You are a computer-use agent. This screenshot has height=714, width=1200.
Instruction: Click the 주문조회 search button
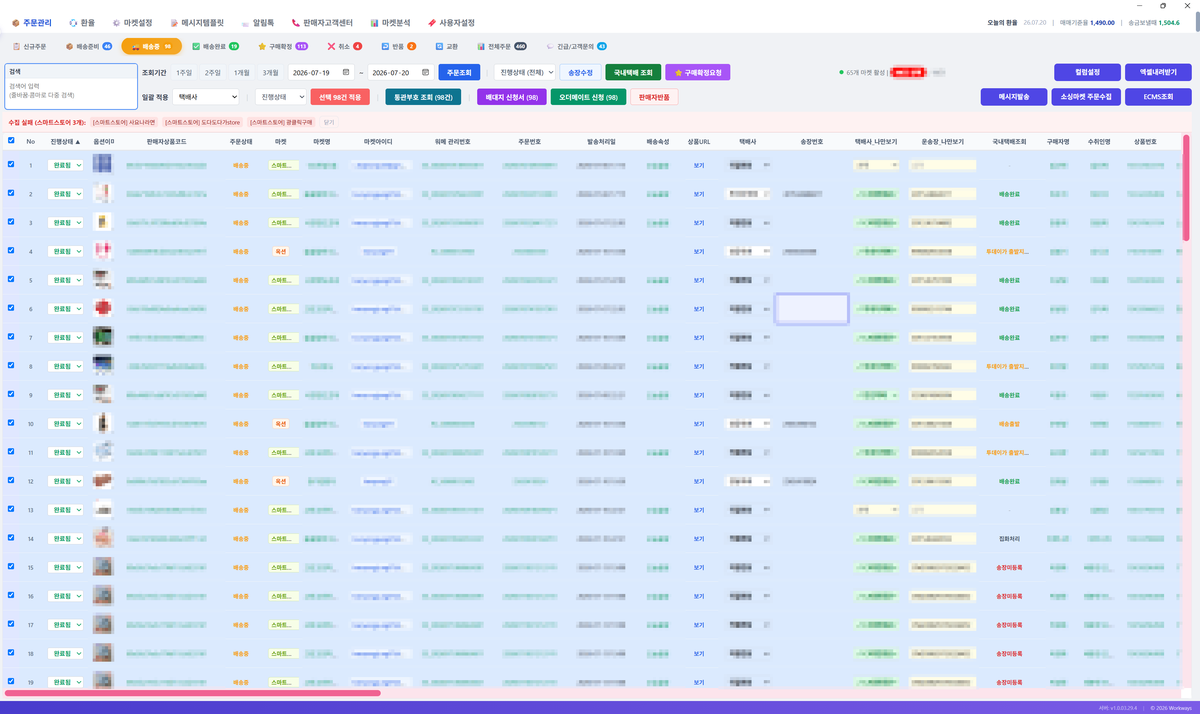click(461, 72)
